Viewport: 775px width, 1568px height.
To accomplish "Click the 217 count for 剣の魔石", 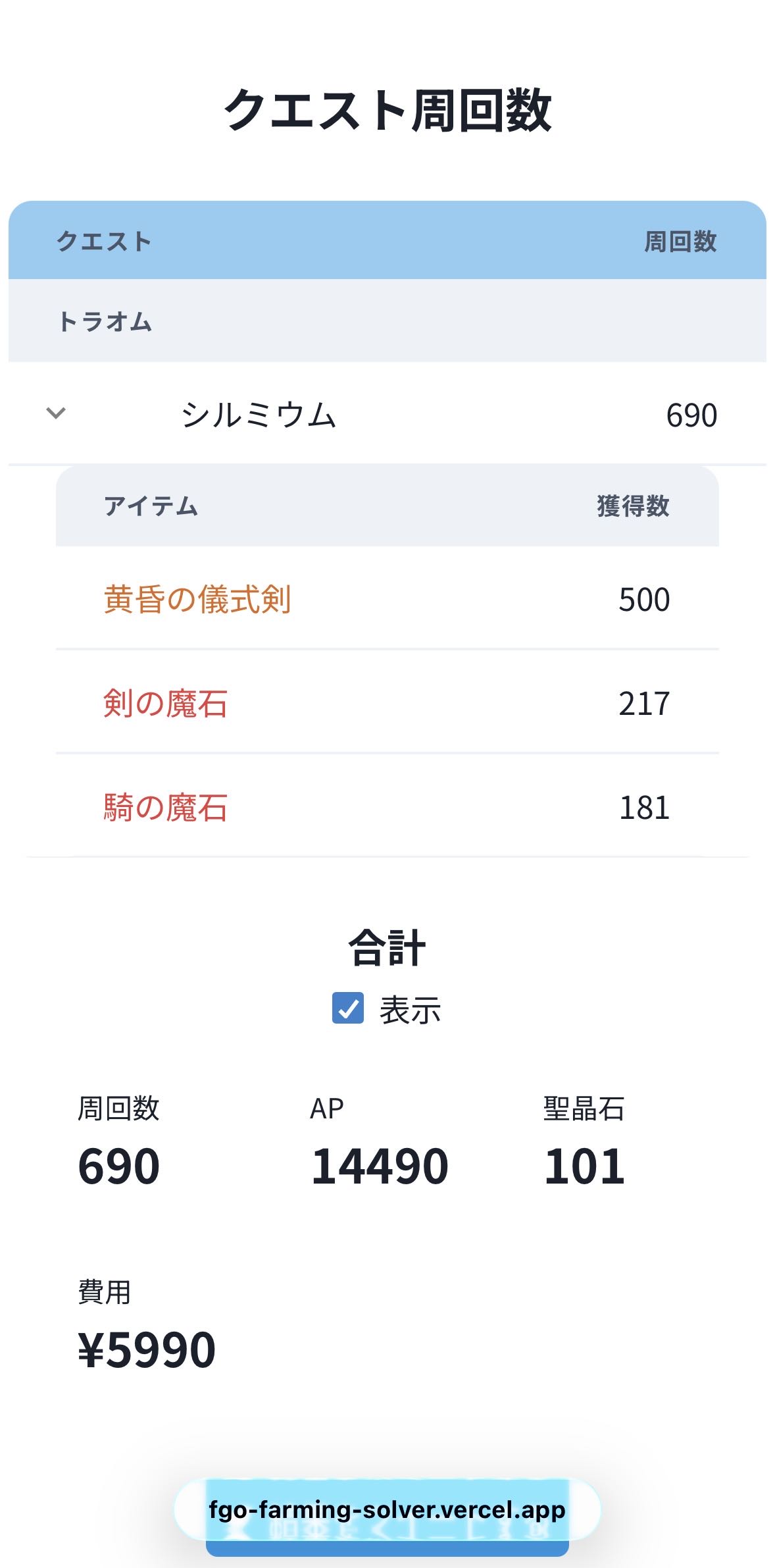I will click(644, 704).
